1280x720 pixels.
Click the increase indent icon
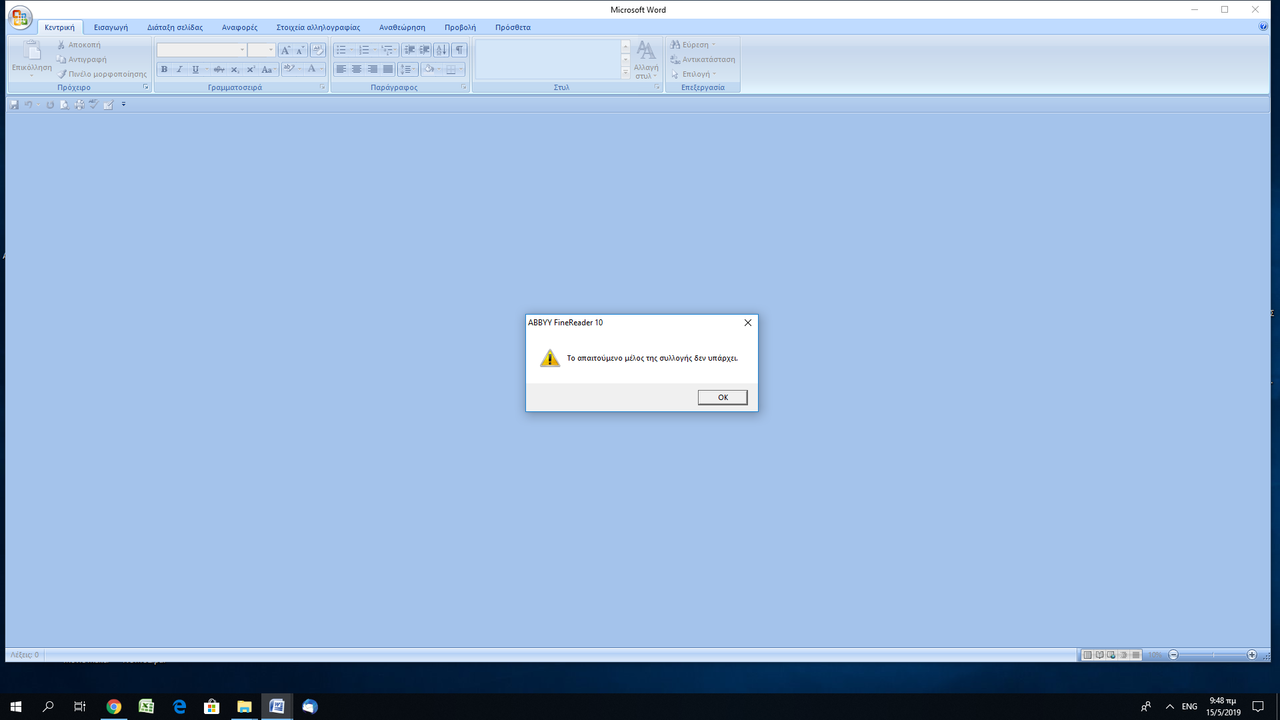pos(425,50)
